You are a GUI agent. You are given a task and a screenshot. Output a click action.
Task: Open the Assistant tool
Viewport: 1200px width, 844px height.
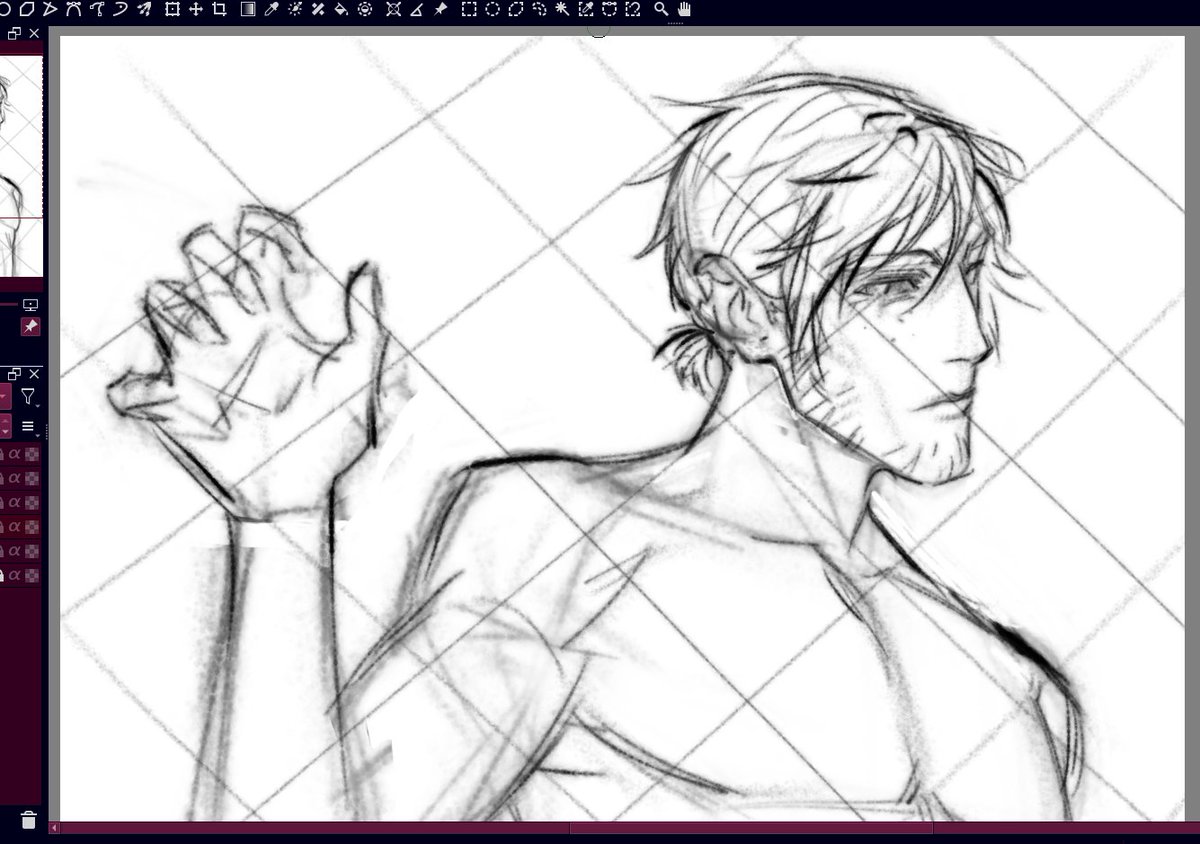[x=393, y=9]
